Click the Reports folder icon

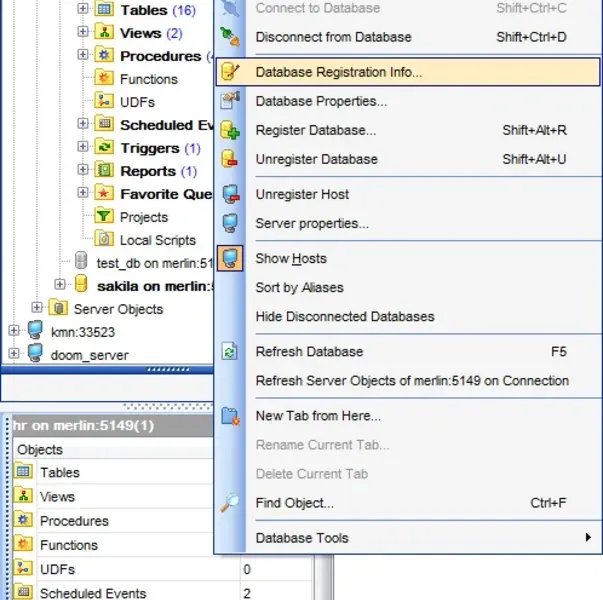[104, 170]
